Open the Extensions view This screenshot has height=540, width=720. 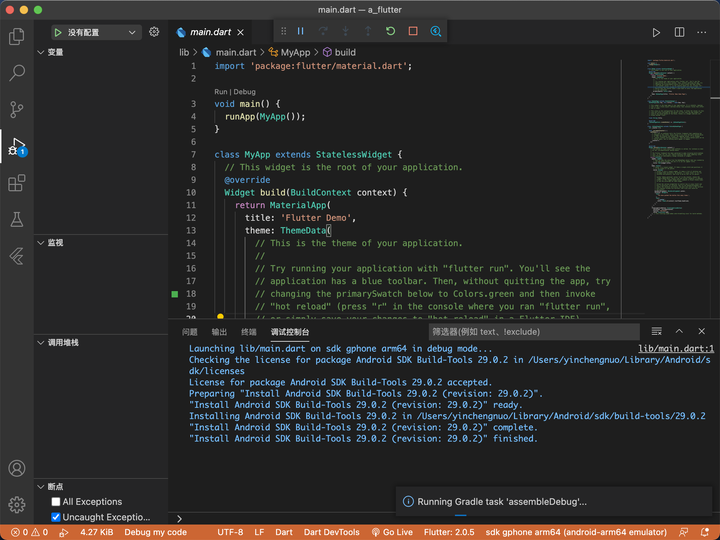(17, 183)
